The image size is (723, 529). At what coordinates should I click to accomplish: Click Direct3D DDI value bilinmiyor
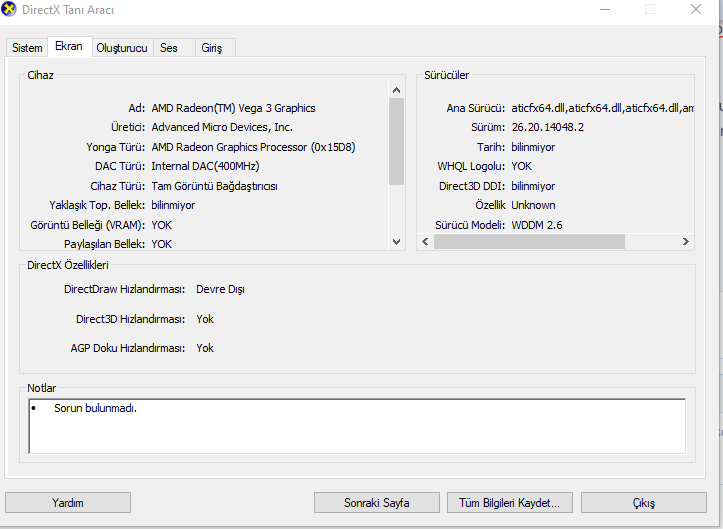tap(533, 186)
